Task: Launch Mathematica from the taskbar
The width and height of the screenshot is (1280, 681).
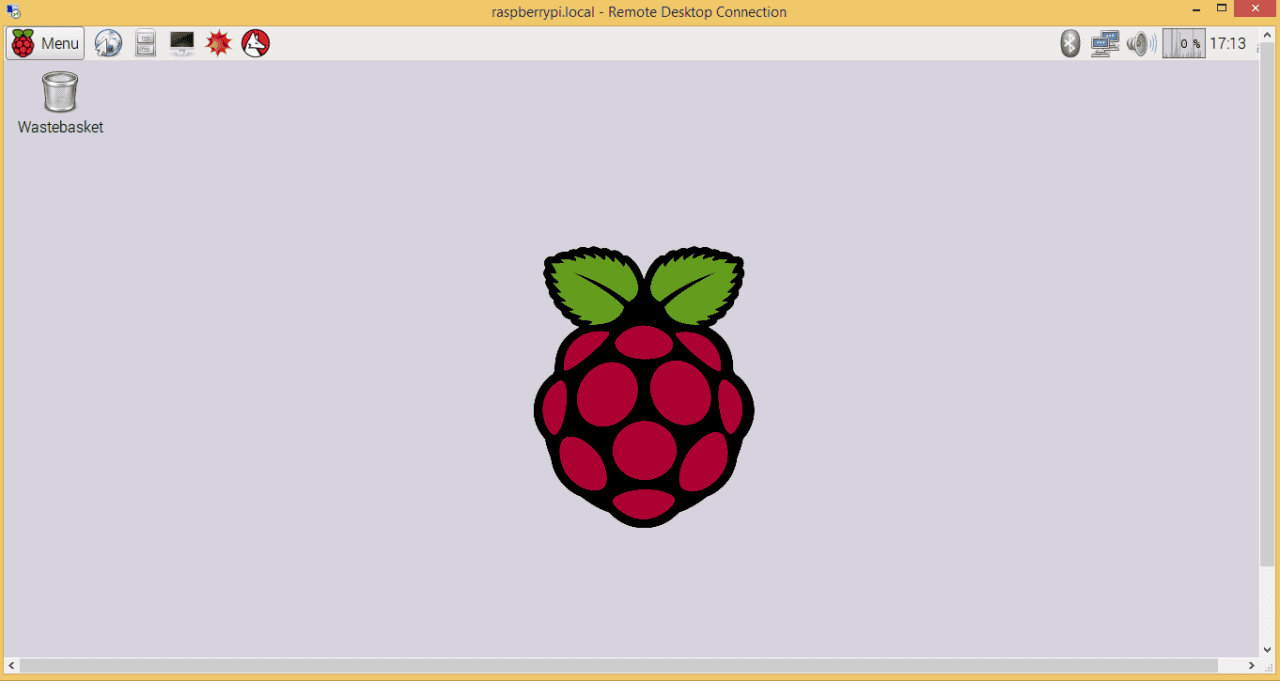Action: [218, 43]
